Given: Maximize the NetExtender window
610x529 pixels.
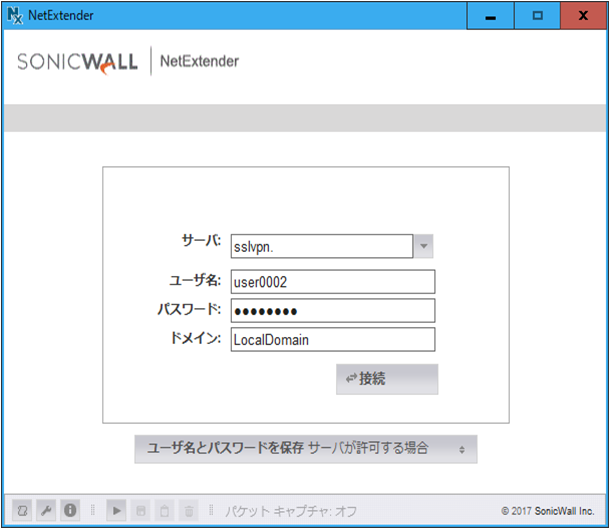Looking at the screenshot, I should coord(538,16).
